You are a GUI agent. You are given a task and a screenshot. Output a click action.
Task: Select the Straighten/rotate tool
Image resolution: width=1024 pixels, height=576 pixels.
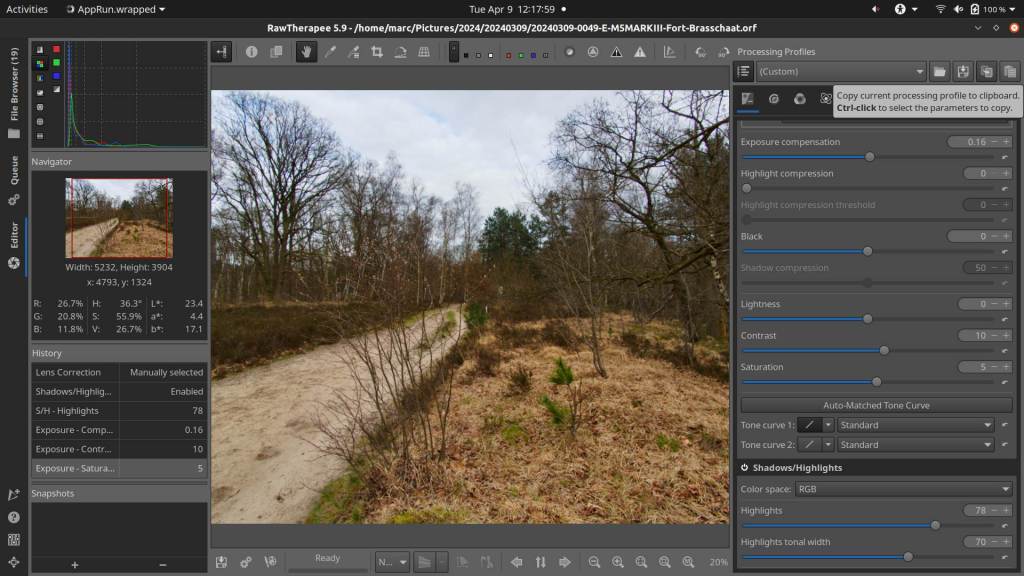[400, 52]
